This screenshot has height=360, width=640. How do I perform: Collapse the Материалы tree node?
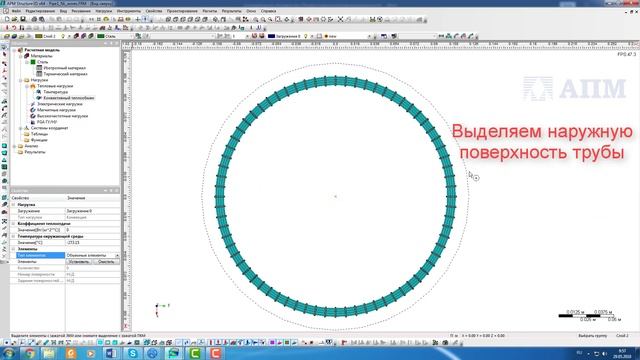pyautogui.click(x=21, y=56)
